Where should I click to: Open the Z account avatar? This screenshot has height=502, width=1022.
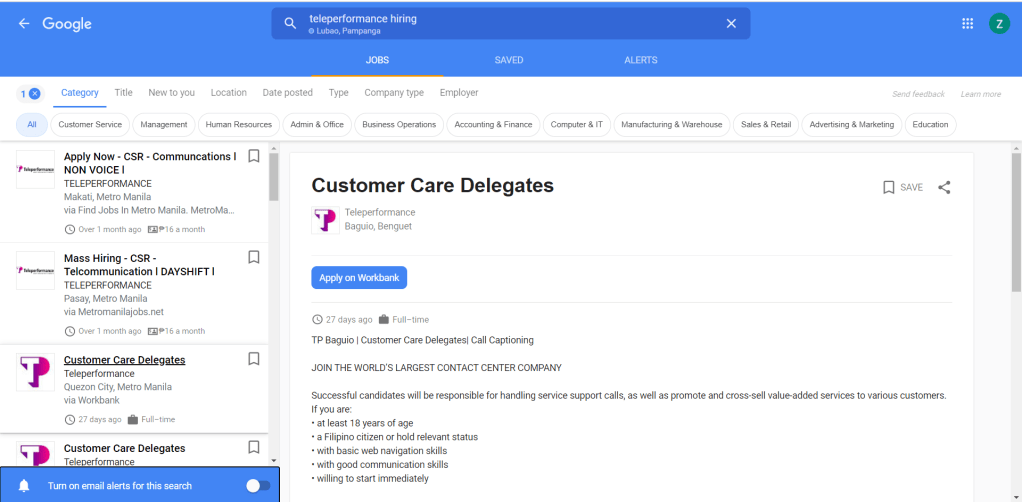tap(998, 24)
